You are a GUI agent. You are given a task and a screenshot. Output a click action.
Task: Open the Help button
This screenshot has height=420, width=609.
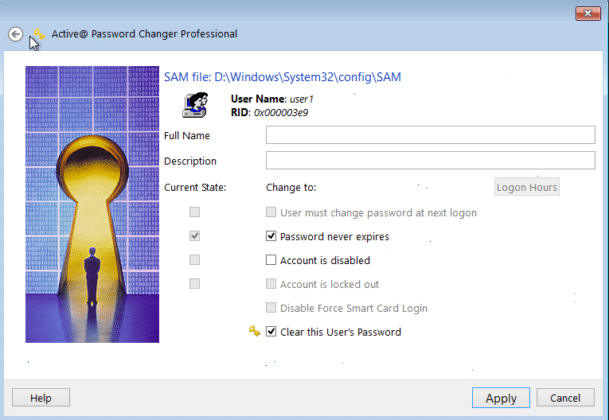(x=41, y=398)
